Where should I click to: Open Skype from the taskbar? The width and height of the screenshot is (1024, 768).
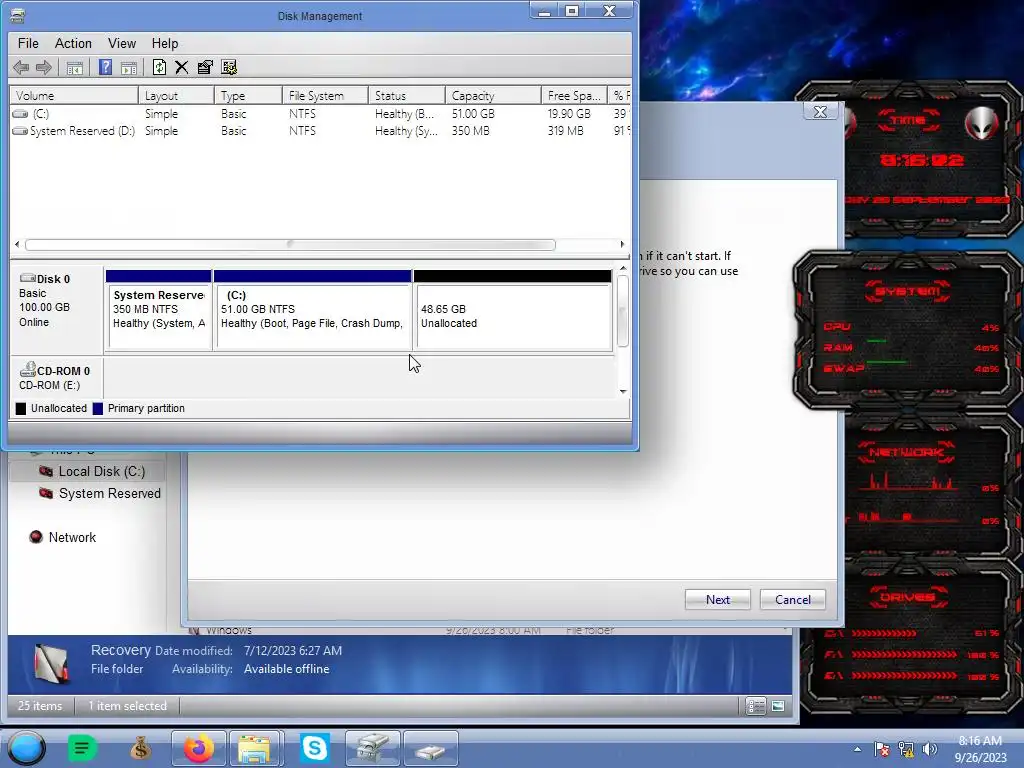coord(315,748)
